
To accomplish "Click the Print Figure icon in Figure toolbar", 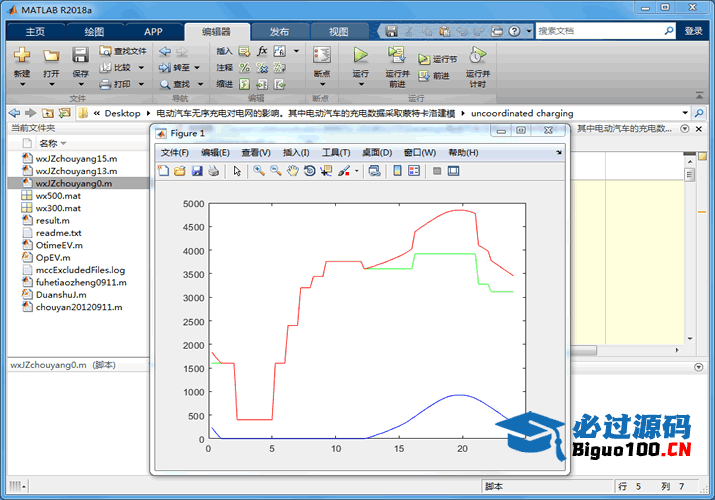I will pyautogui.click(x=214, y=171).
